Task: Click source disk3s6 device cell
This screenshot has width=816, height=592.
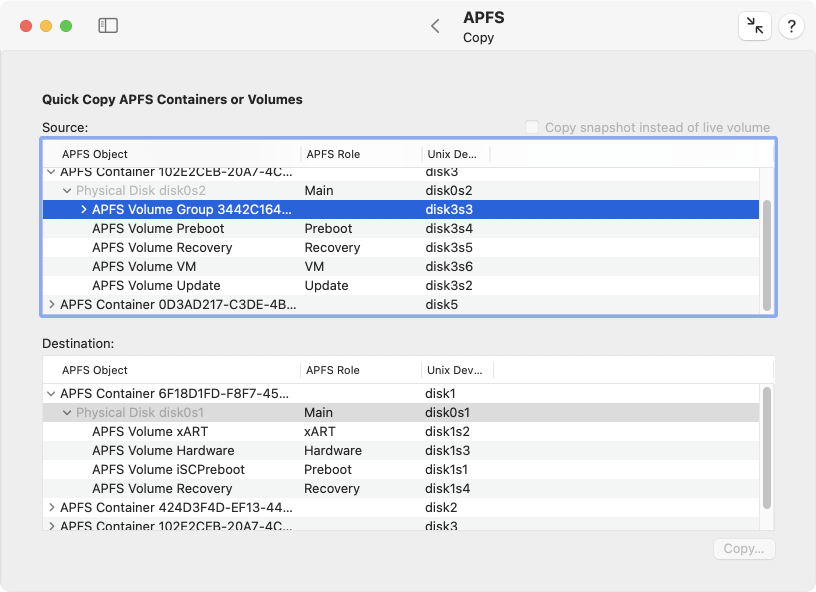Action: pyautogui.click(x=449, y=266)
